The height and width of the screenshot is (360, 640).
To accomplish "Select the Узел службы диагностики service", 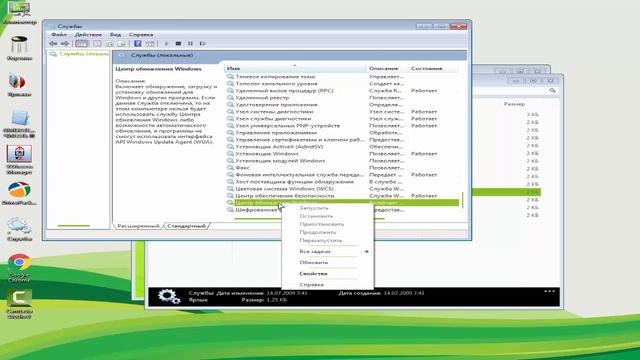I will [x=273, y=119].
